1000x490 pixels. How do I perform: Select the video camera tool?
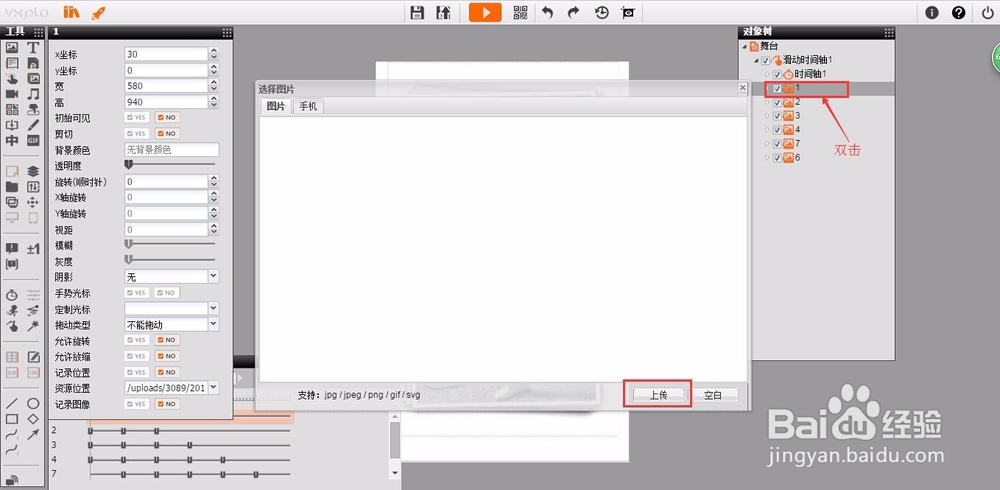coord(12,94)
